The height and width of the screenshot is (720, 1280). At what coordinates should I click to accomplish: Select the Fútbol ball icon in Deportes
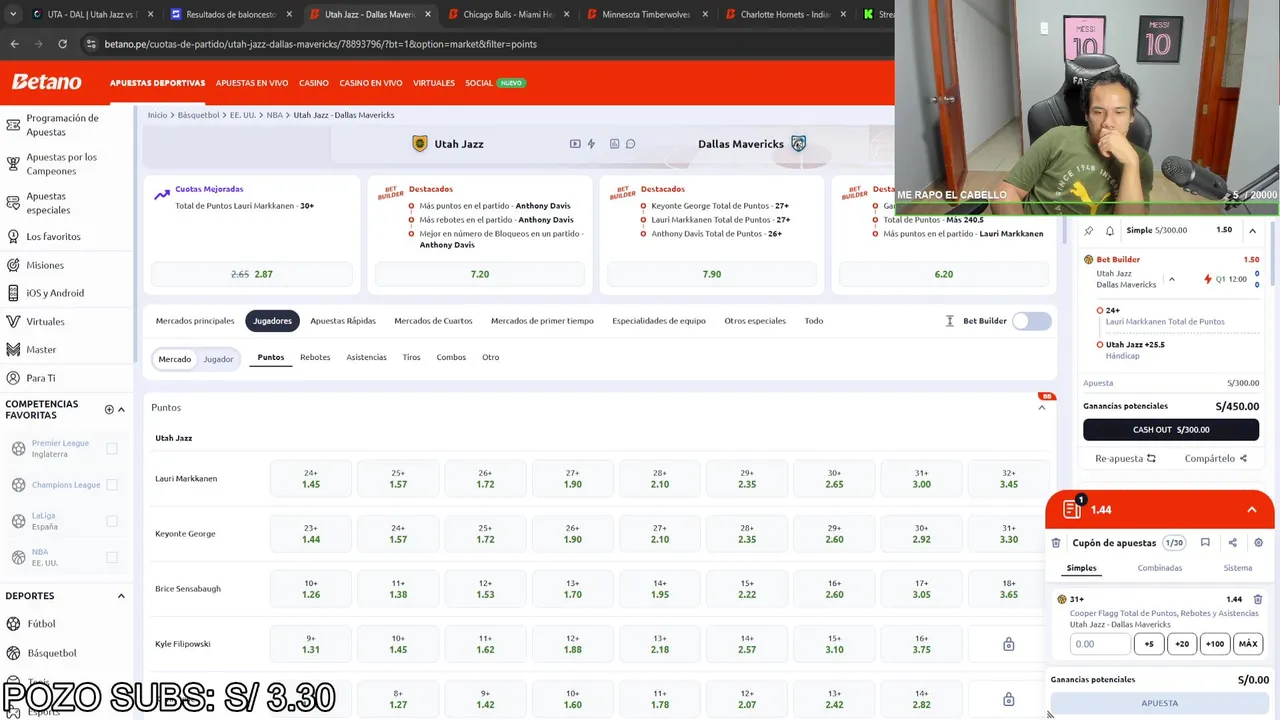[x=13, y=624]
